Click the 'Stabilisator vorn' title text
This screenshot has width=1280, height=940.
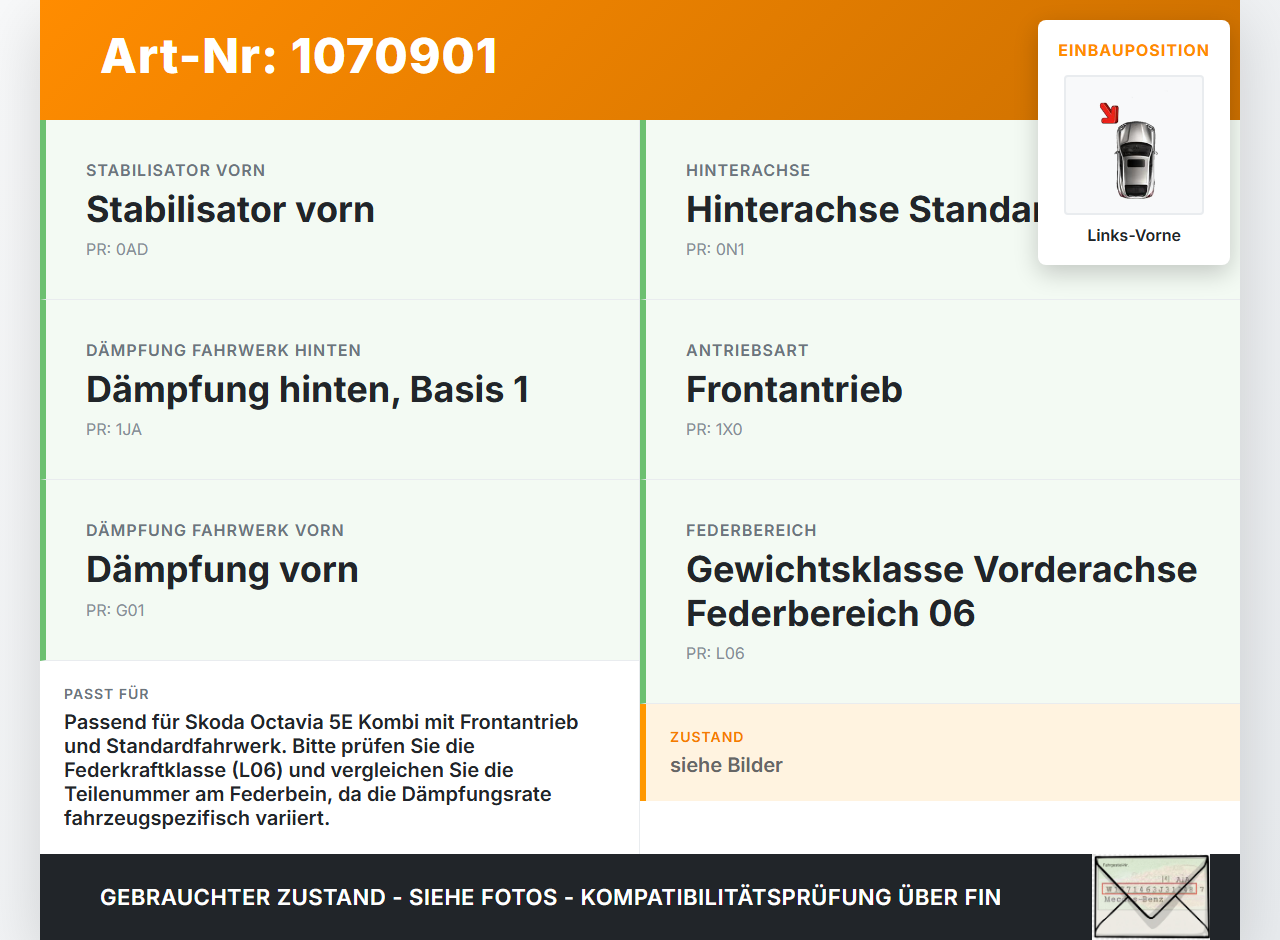[230, 209]
